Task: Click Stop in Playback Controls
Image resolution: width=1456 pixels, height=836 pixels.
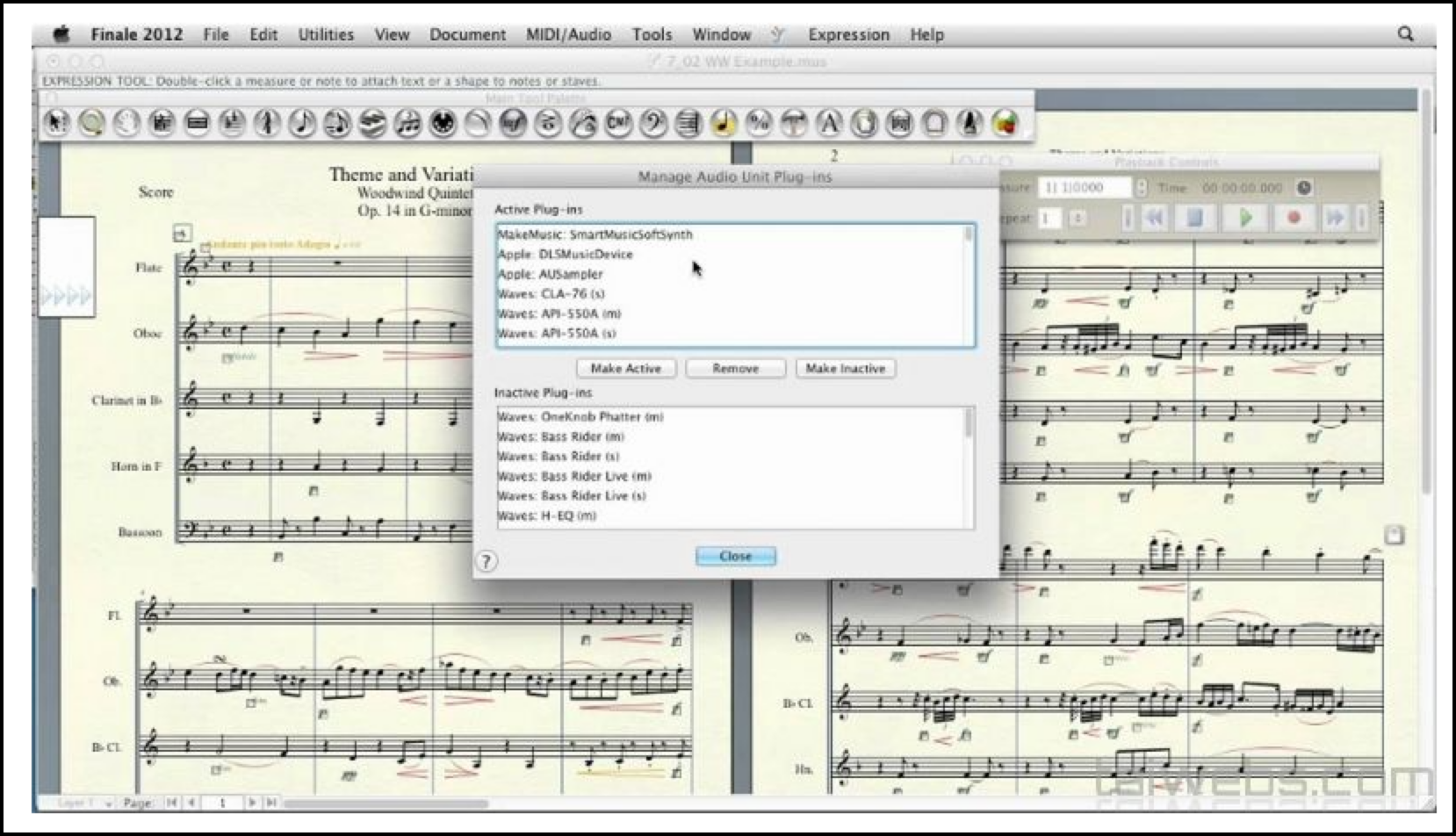Action: pos(1195,217)
